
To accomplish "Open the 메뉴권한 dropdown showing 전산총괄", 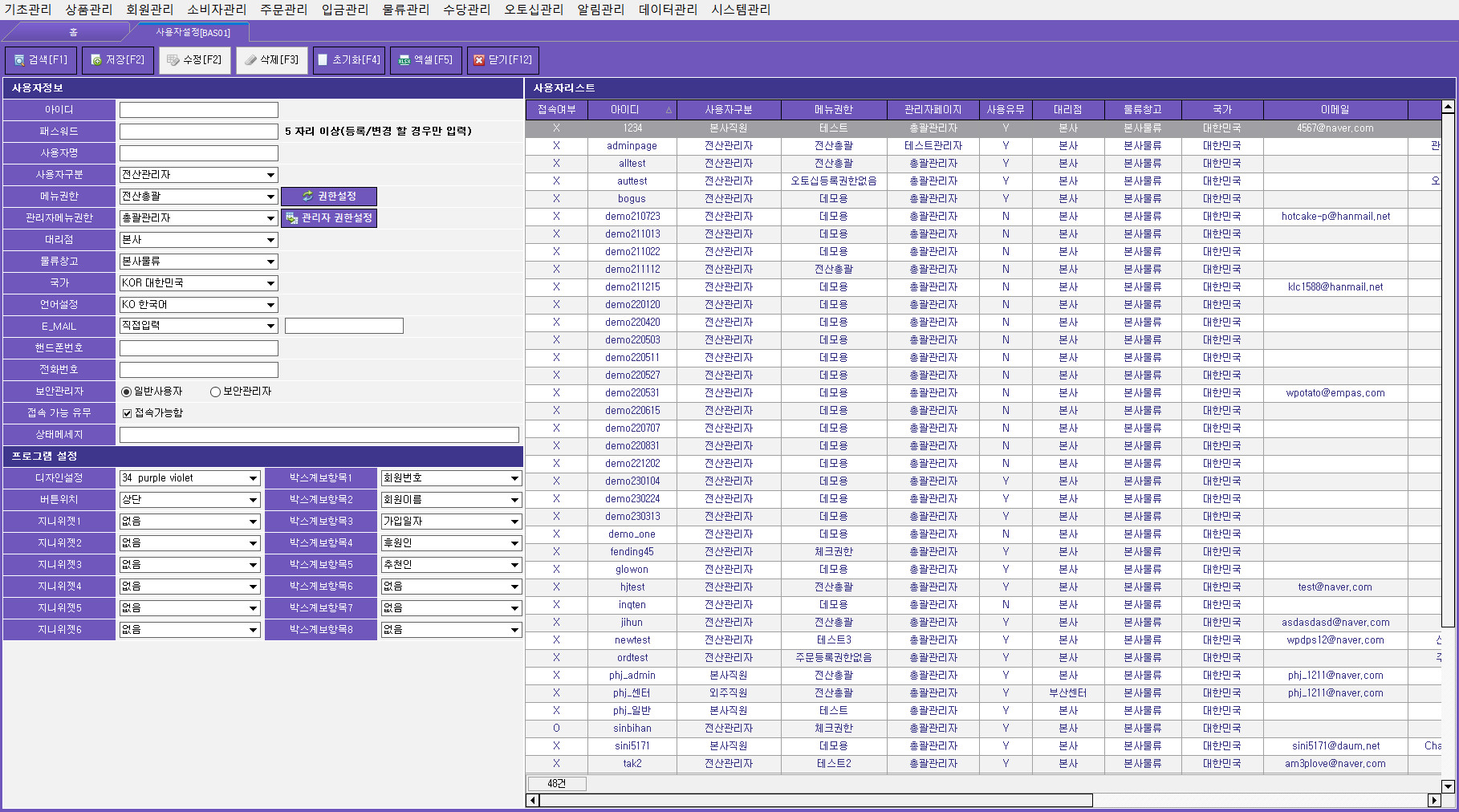I will pyautogui.click(x=270, y=197).
